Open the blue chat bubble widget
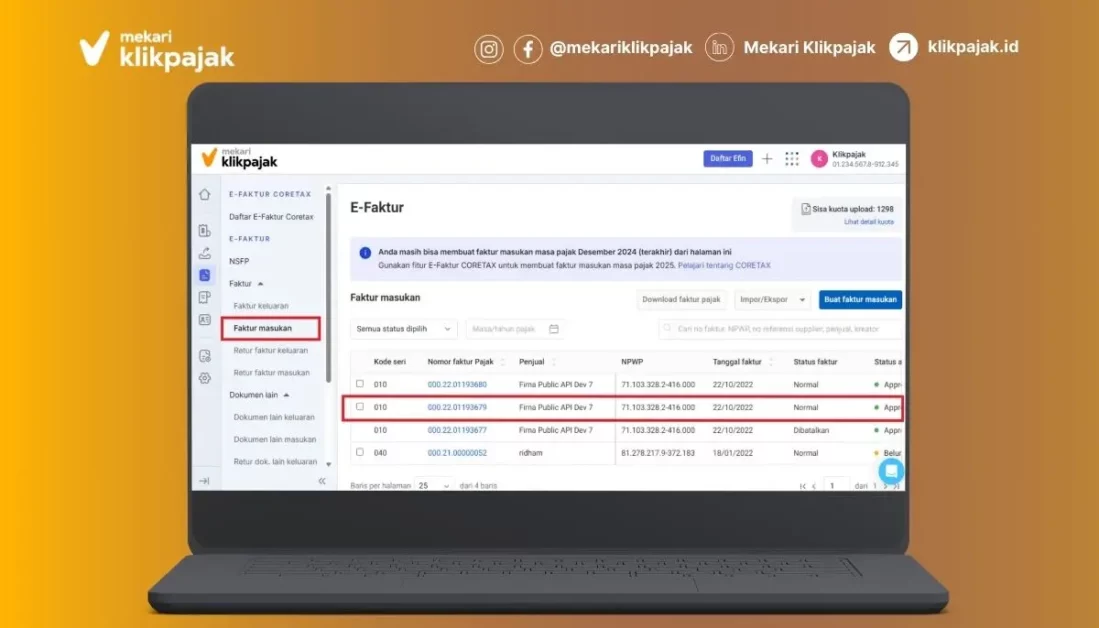1099x628 pixels. click(891, 471)
